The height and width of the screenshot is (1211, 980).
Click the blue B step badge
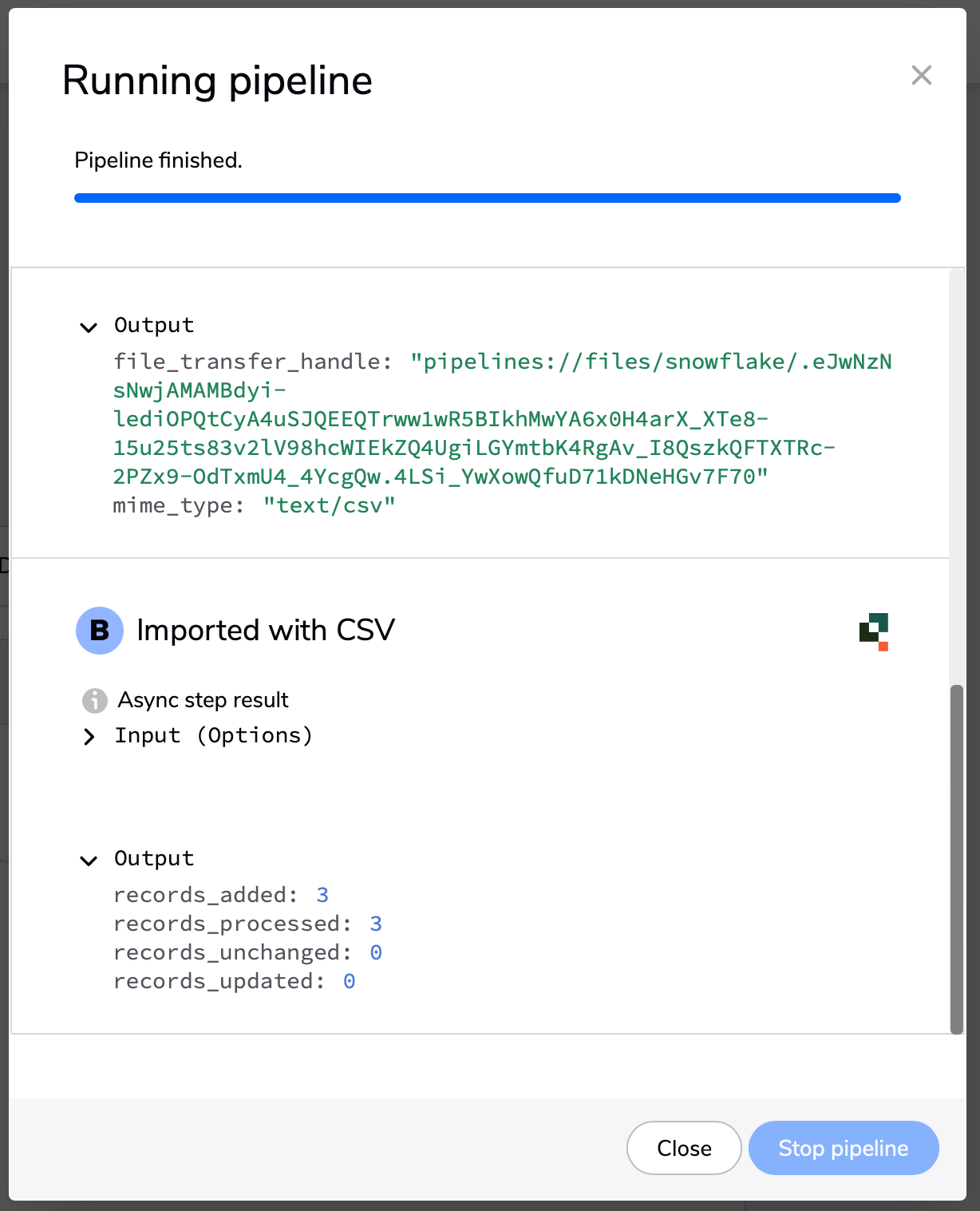point(100,631)
